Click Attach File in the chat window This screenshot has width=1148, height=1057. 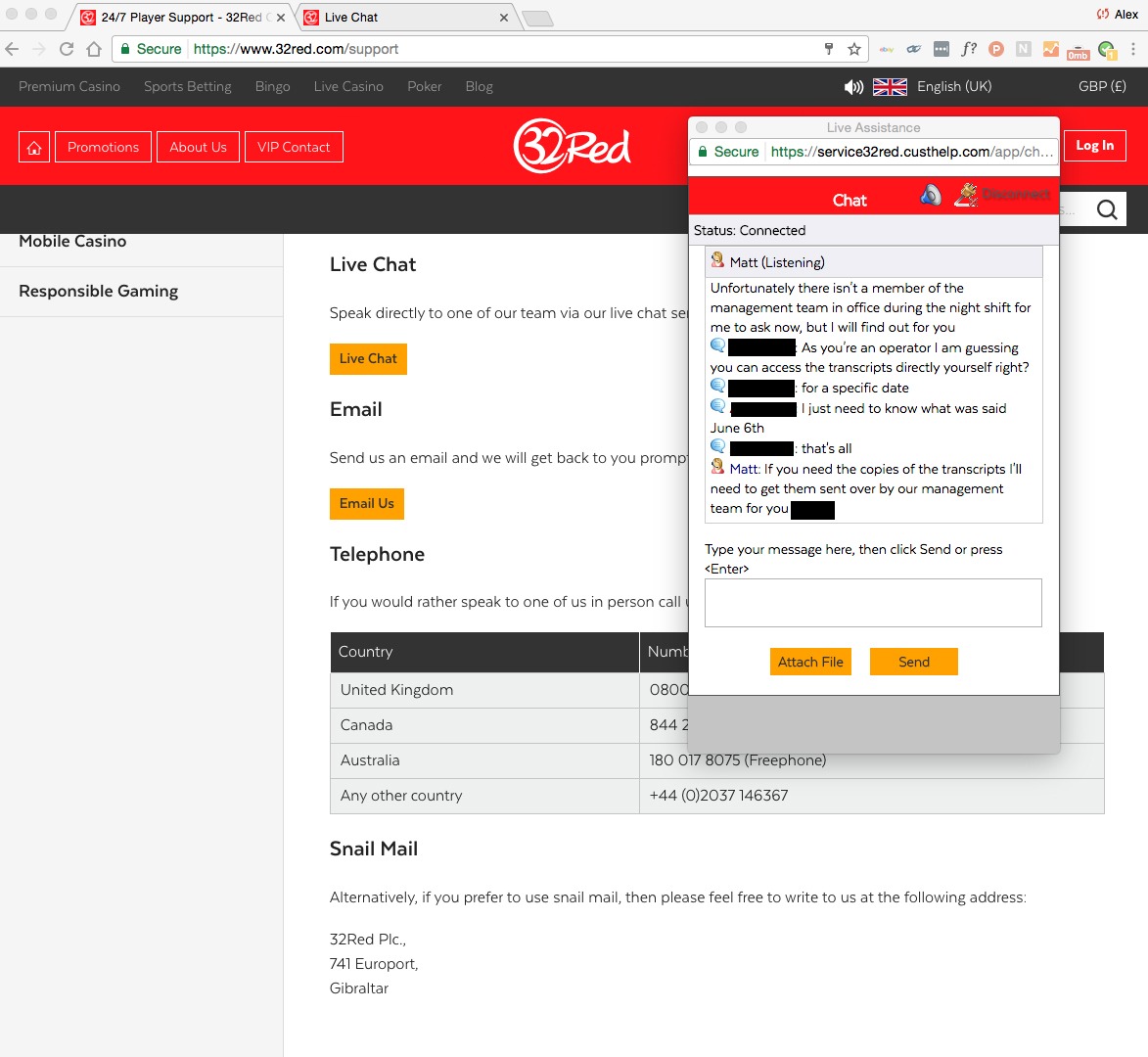(x=810, y=662)
